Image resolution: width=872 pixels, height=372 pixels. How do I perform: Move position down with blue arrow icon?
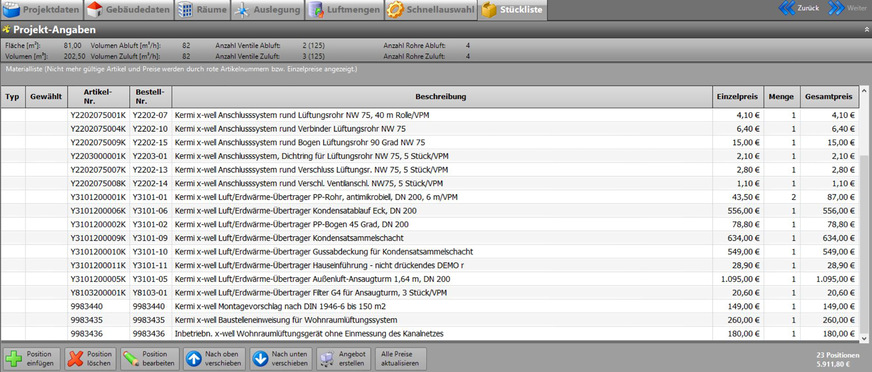pos(260,358)
